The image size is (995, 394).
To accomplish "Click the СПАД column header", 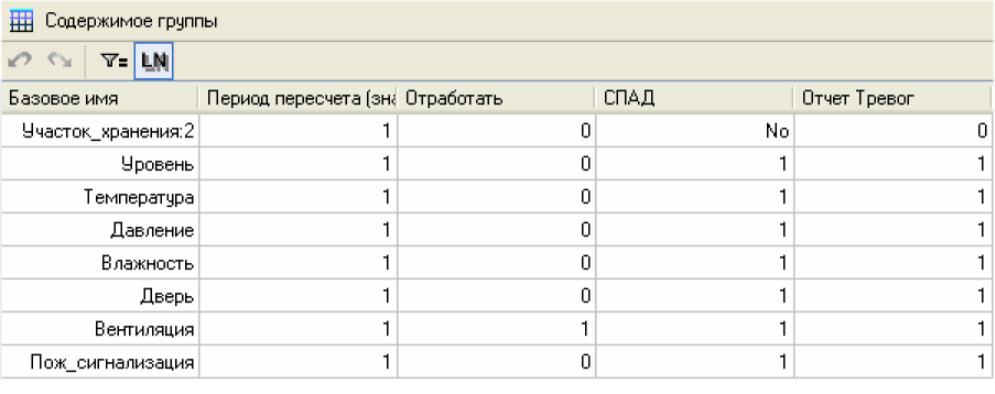I will (695, 99).
